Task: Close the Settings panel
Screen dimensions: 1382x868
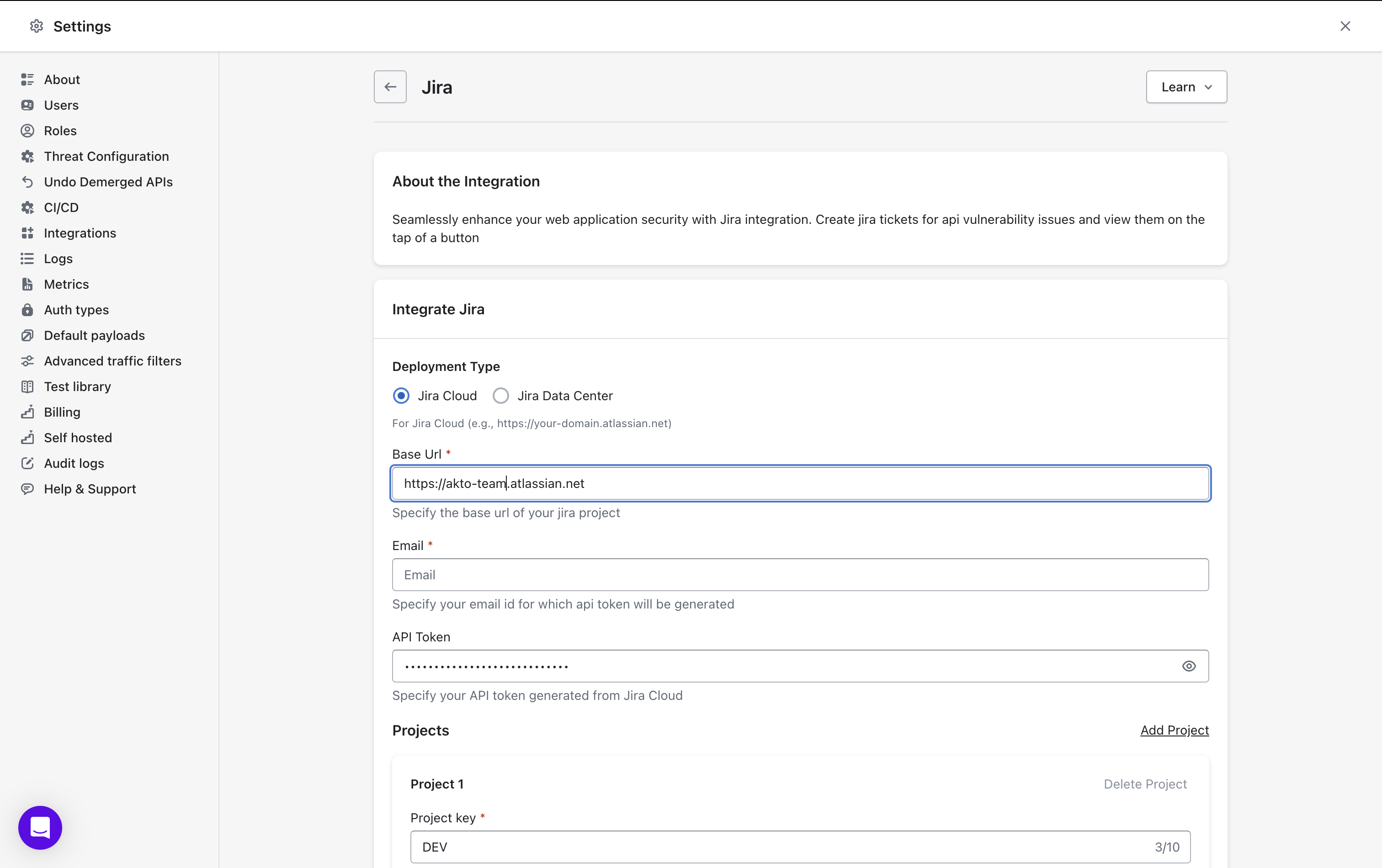Action: tap(1345, 26)
